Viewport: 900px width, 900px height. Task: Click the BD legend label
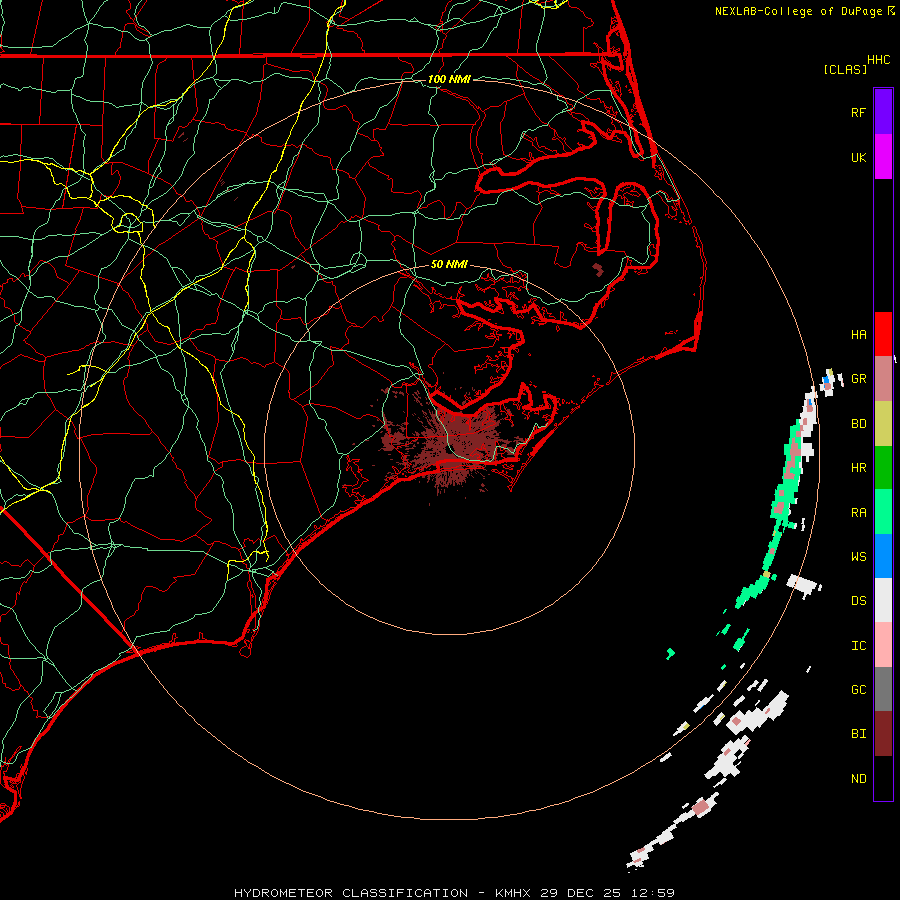(x=858, y=424)
